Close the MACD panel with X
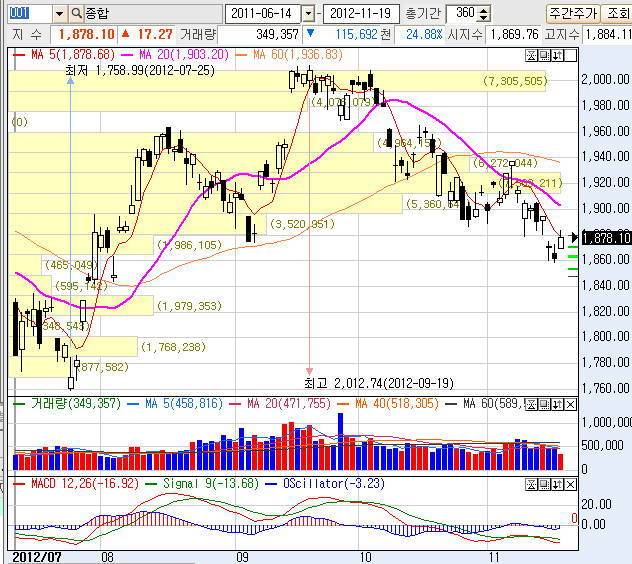The image size is (632, 564). pos(570,485)
